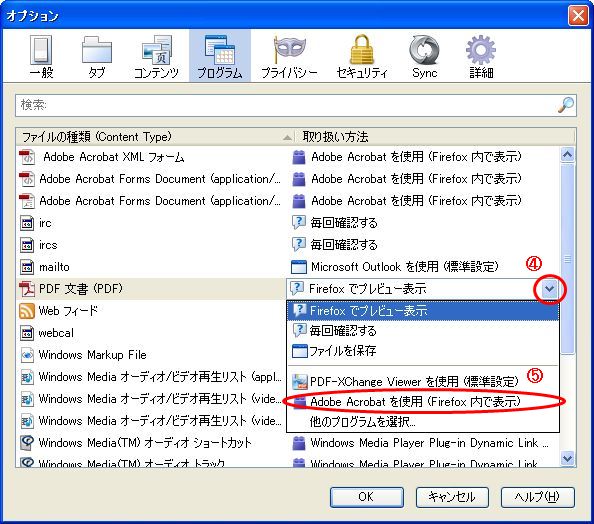Click the search magnifier icon
This screenshot has width=594, height=524.
(x=566, y=105)
